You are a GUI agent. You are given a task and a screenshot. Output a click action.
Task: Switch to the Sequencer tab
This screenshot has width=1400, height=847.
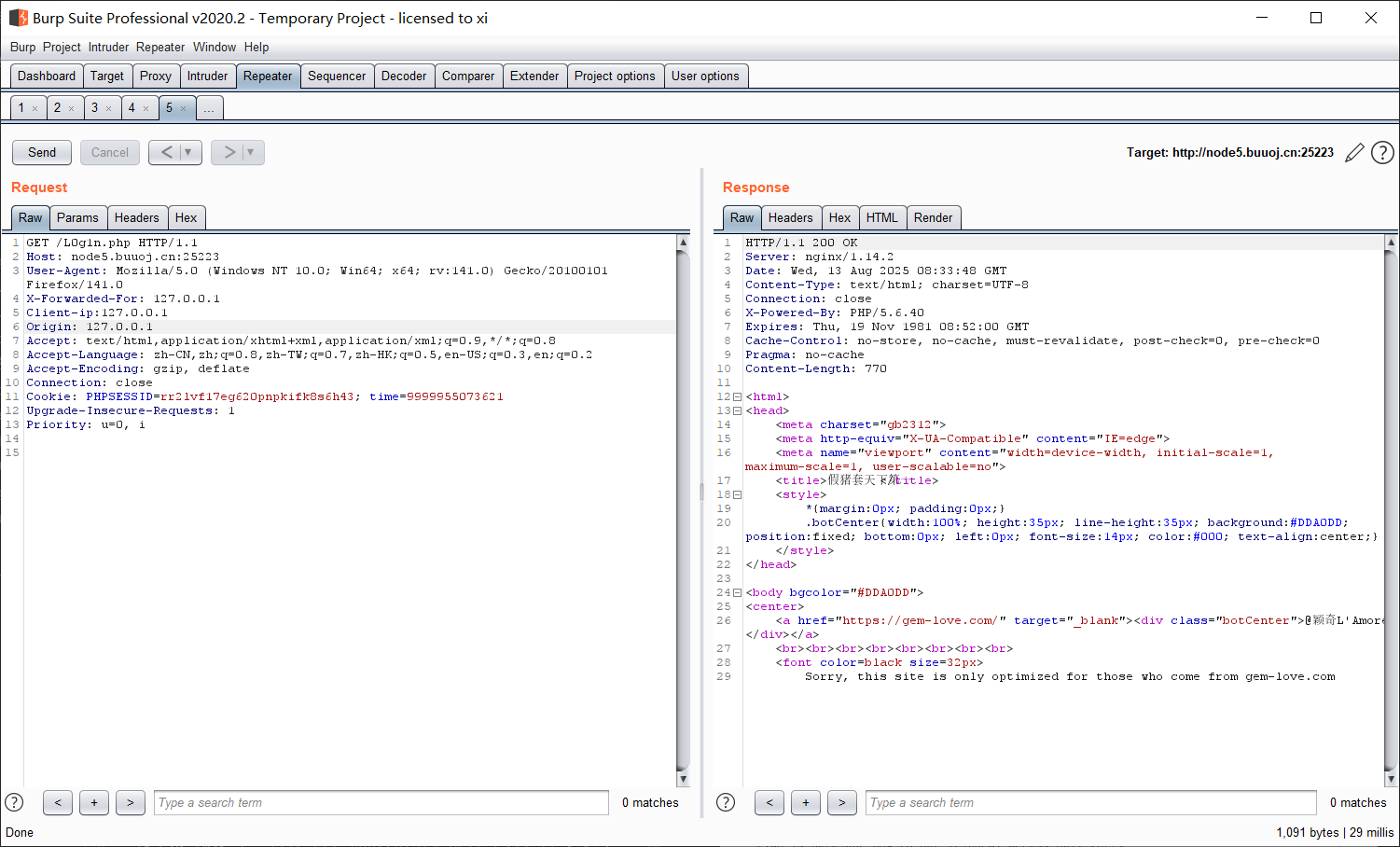337,76
